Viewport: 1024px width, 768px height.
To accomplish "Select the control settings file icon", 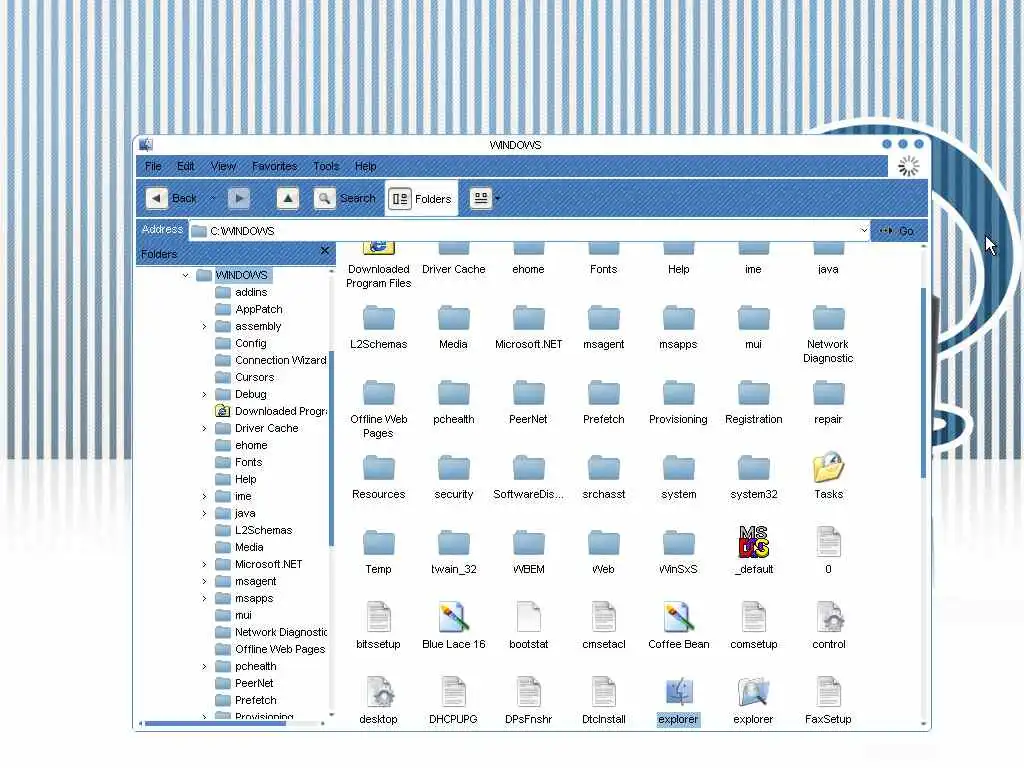I will [828, 626].
